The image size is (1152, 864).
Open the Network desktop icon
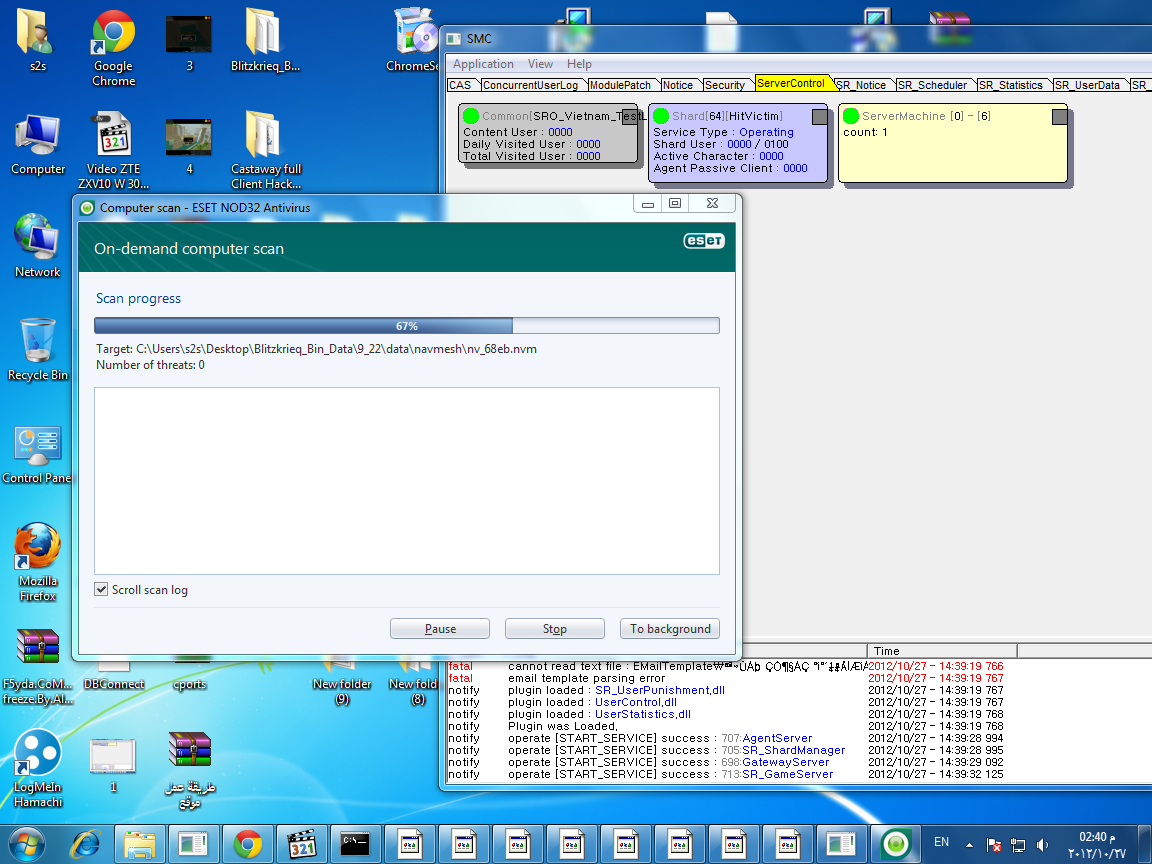(x=37, y=246)
